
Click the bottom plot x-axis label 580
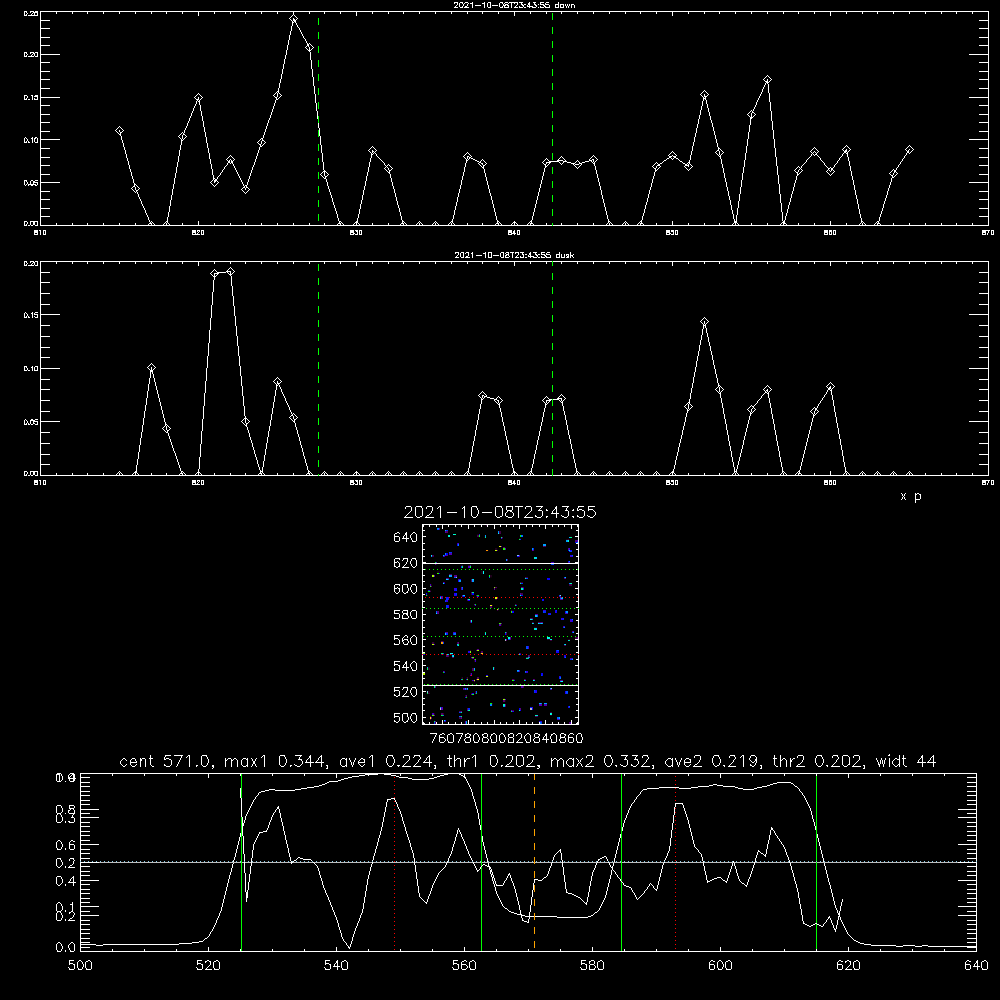(592, 966)
